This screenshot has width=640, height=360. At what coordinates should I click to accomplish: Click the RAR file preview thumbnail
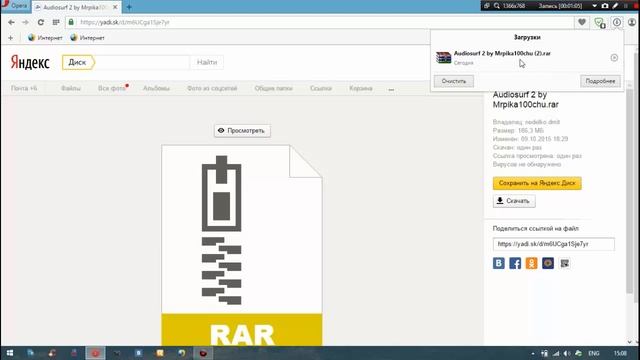[242, 245]
